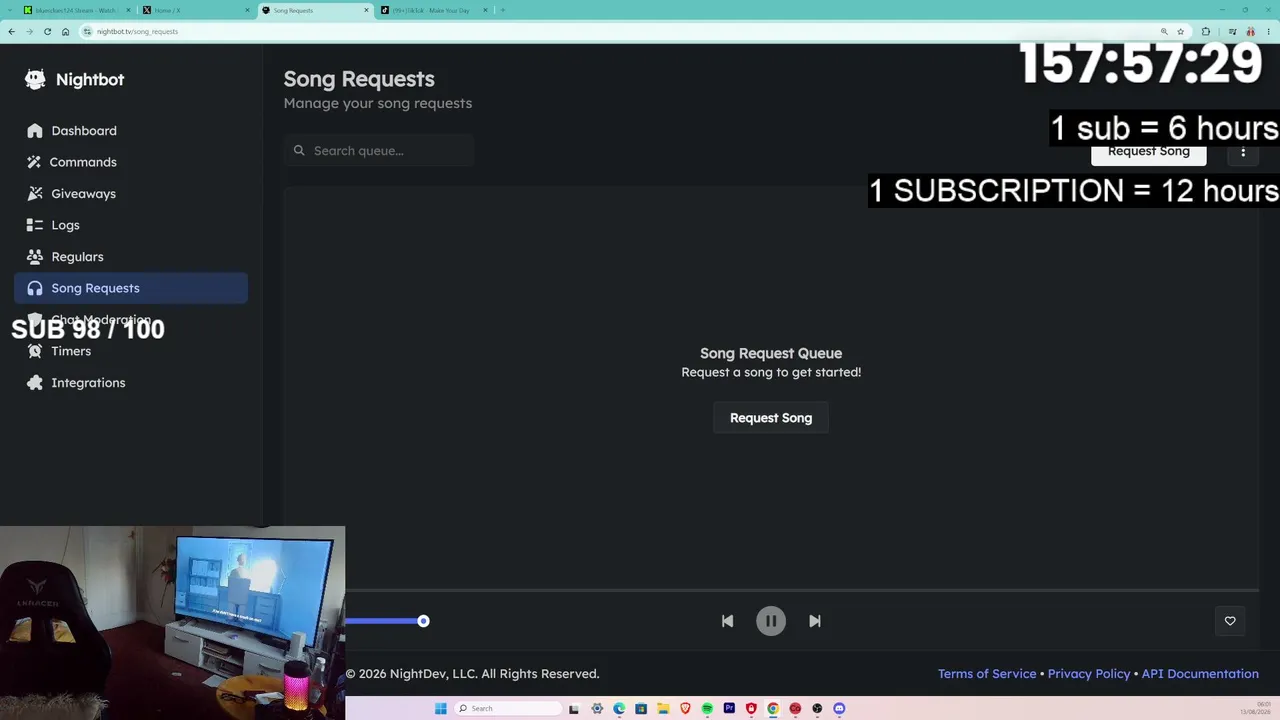1280x720 pixels.
Task: Open OBS Studio from the taskbar
Action: (817, 709)
